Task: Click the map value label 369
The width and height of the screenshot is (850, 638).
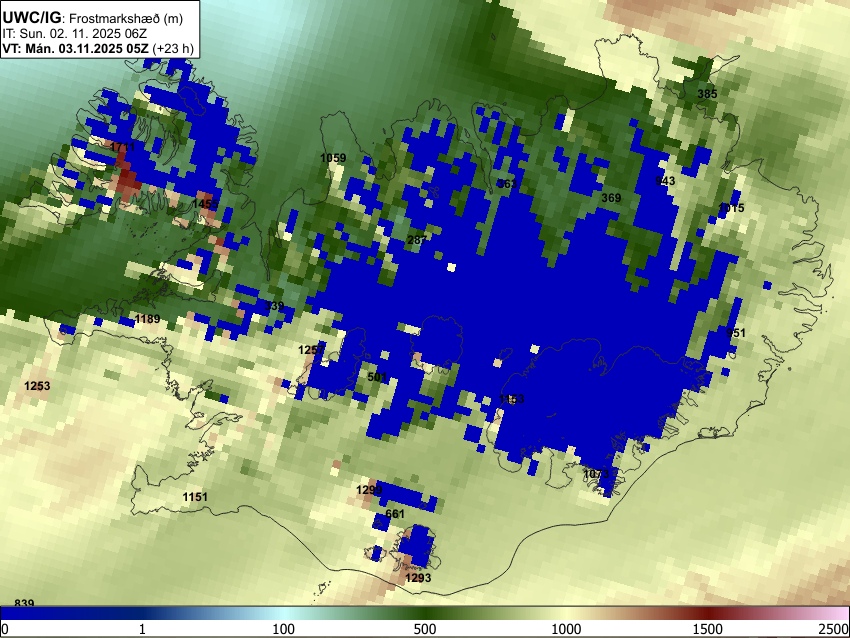Action: (x=611, y=198)
